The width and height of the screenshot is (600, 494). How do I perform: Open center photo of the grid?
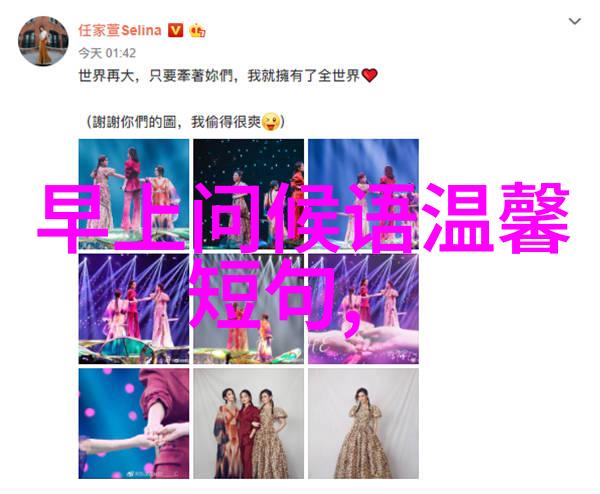pos(249,309)
